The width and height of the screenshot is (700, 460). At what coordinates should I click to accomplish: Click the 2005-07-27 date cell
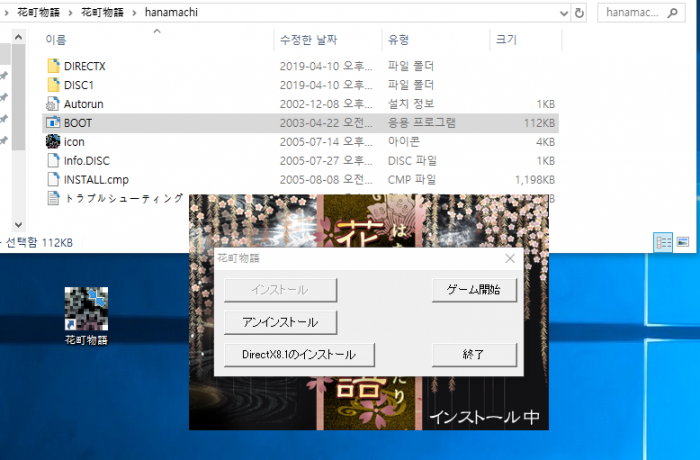click(326, 161)
